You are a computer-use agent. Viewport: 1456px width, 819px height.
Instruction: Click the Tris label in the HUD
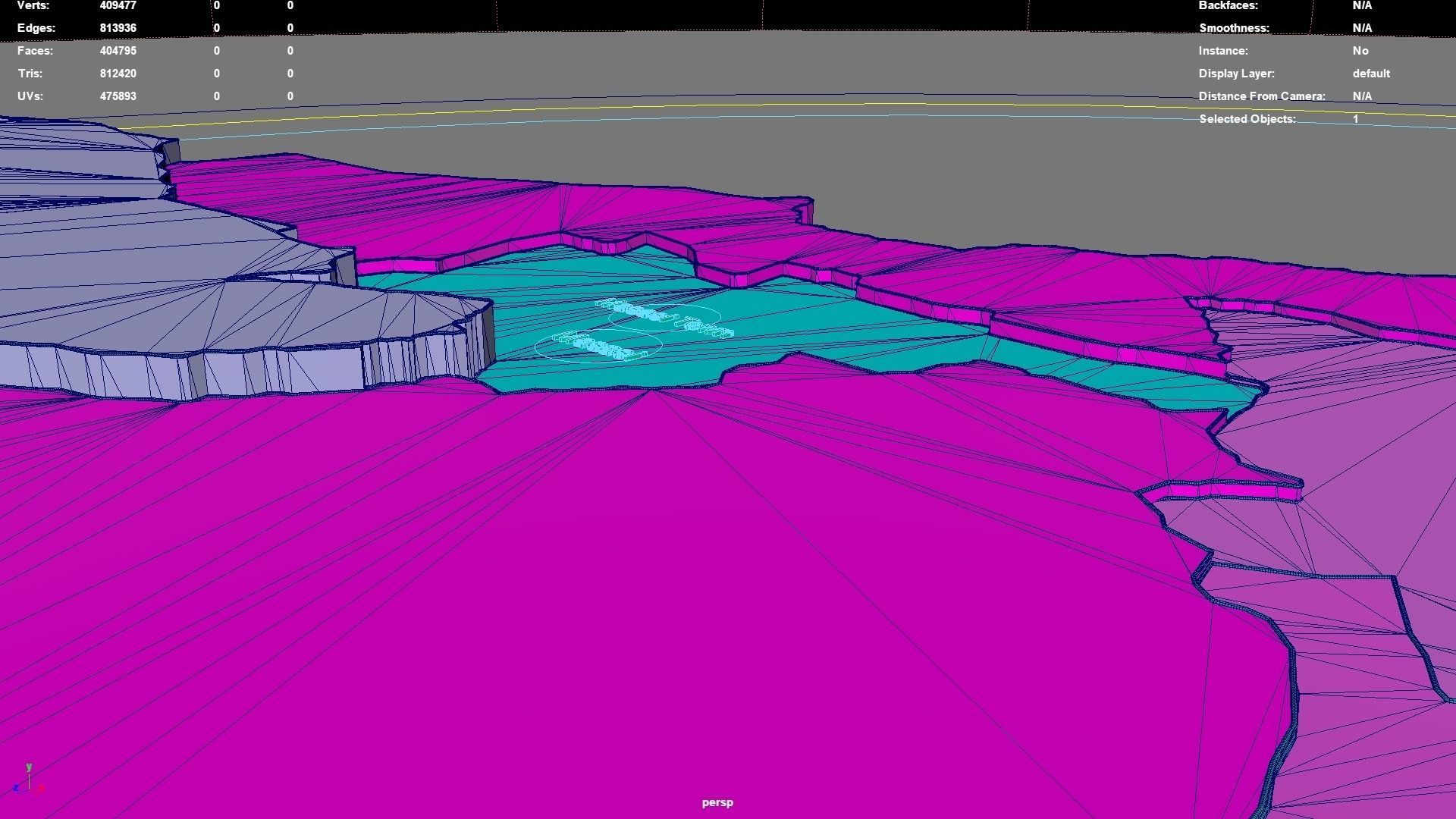pos(30,74)
